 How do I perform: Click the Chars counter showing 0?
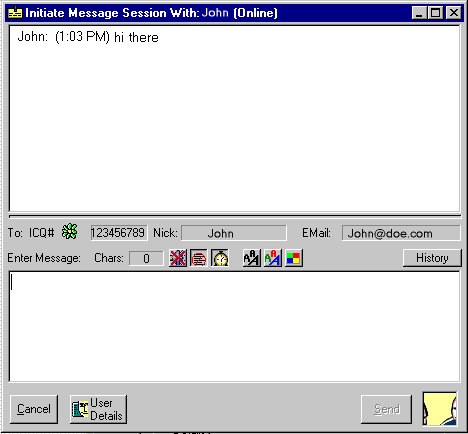[x=146, y=258]
